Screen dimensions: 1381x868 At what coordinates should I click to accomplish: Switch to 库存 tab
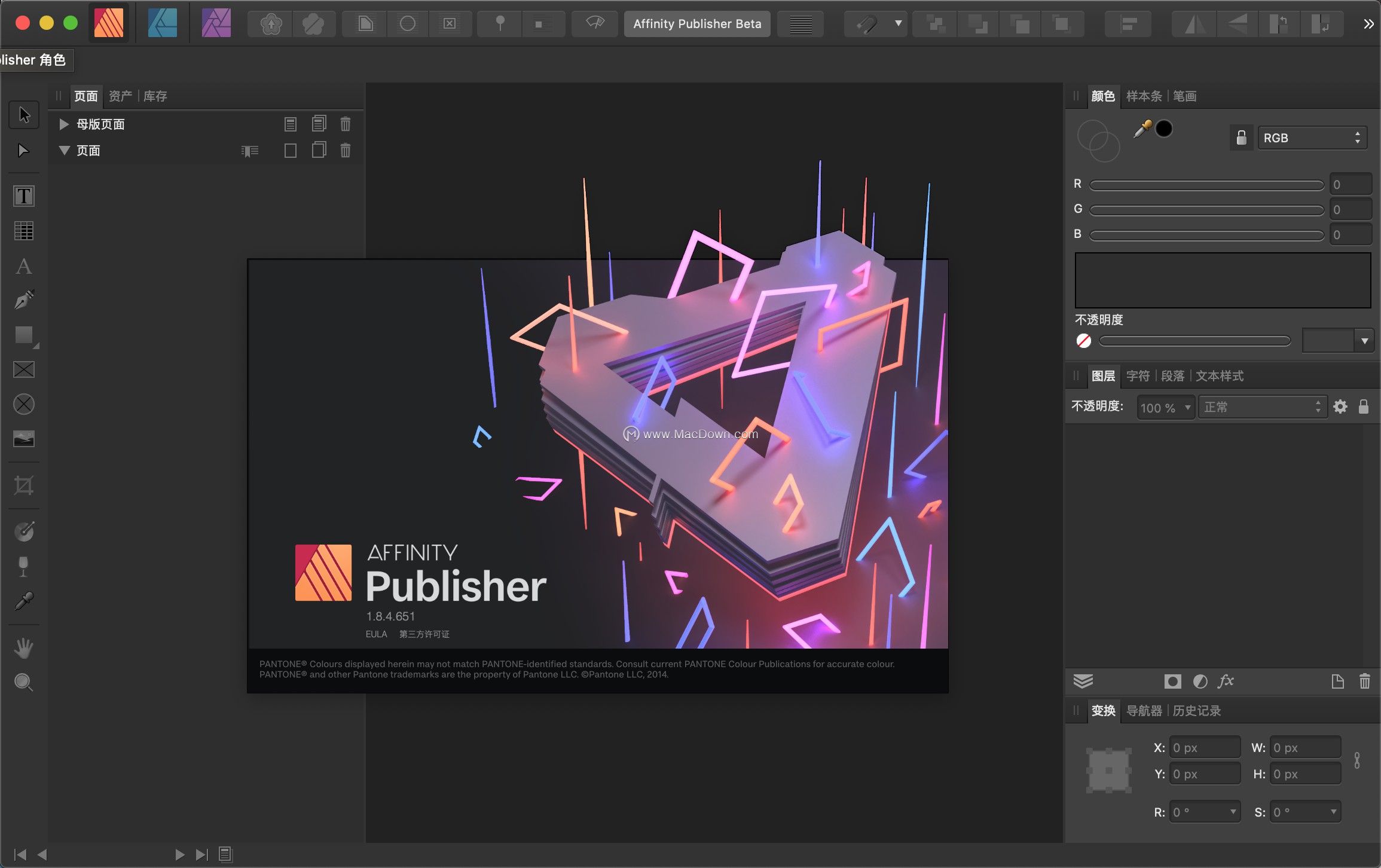pyautogui.click(x=155, y=96)
